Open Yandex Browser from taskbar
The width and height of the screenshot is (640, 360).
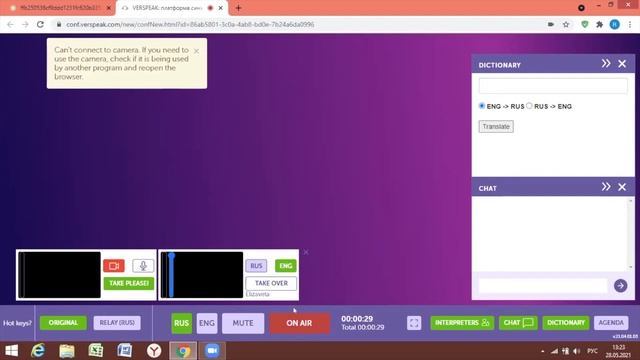pyautogui.click(x=154, y=351)
